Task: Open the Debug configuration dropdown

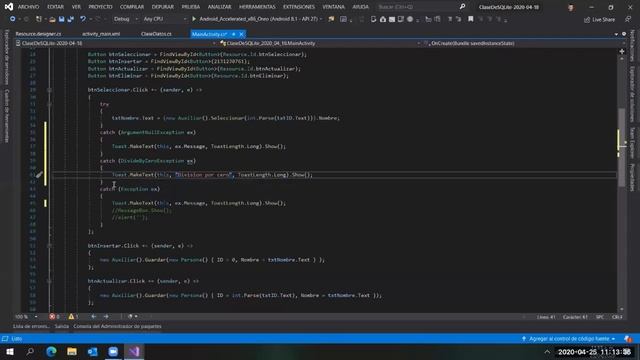Action: (x=125, y=19)
